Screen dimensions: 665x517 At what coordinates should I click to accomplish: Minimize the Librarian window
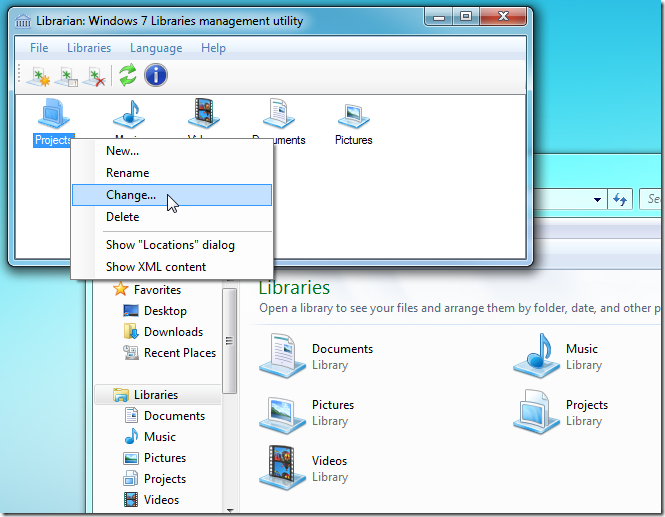(x=439, y=17)
